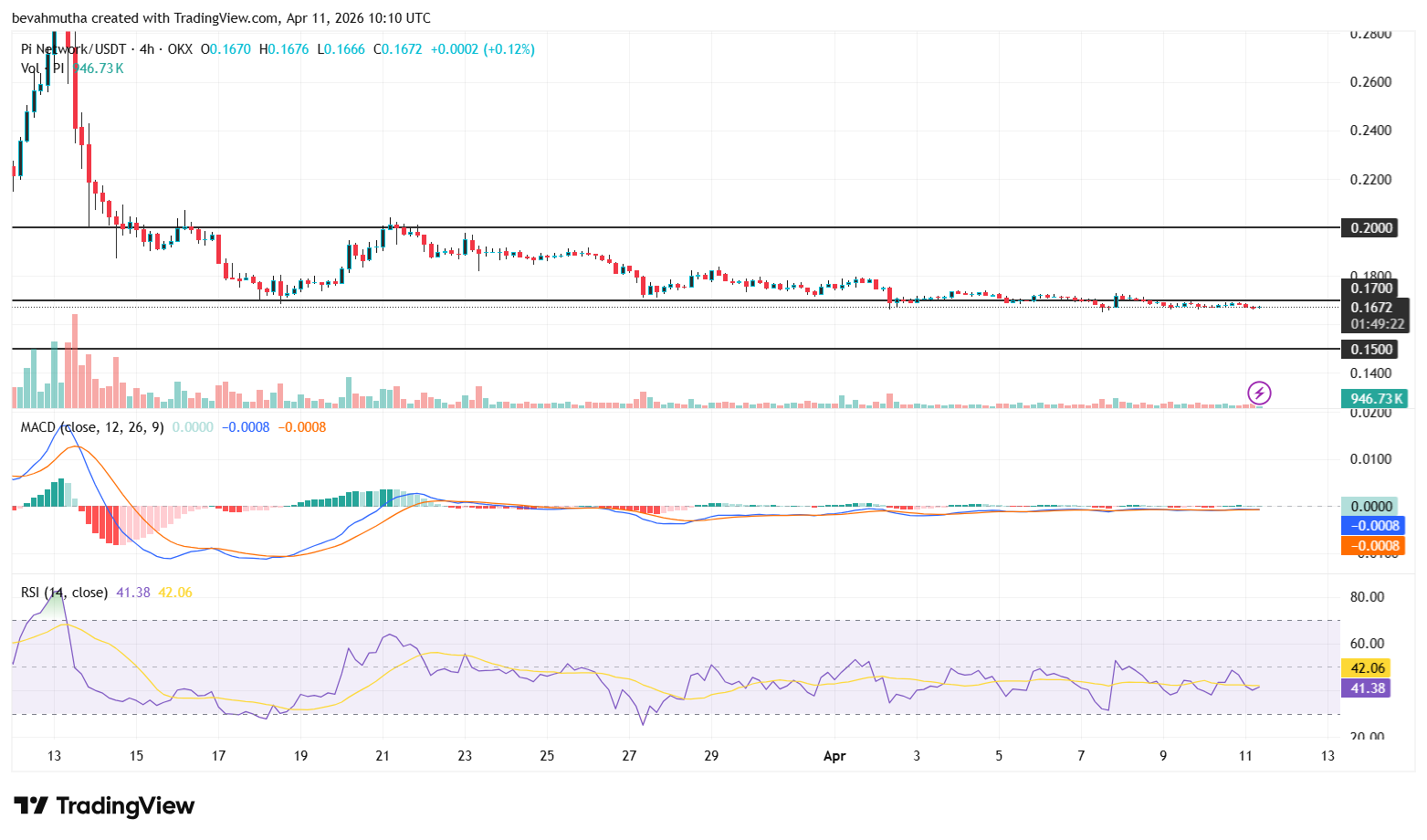Click the Apr label on the date axis
1427x840 pixels.
tap(834, 756)
